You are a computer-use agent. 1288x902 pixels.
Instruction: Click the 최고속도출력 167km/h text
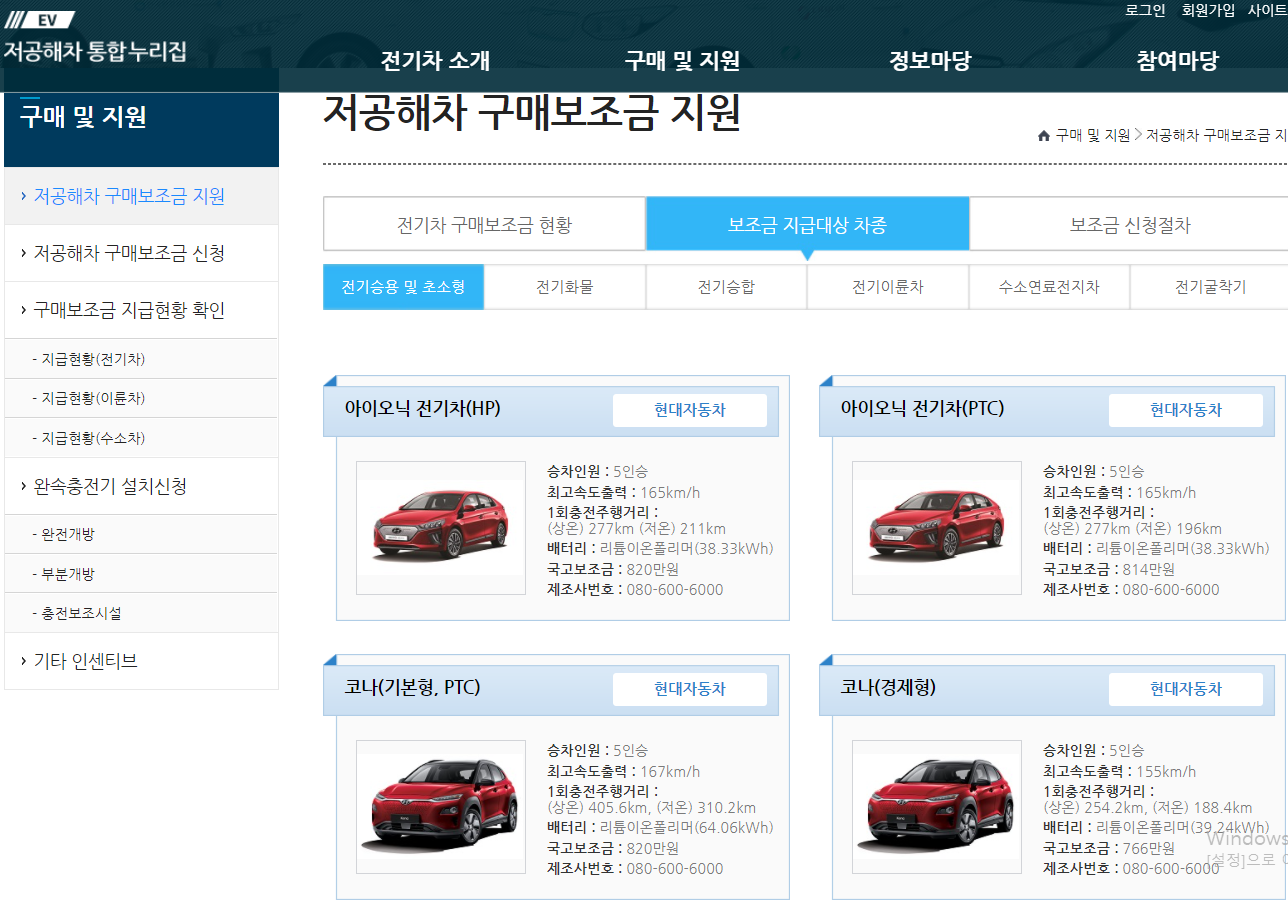pyautogui.click(x=623, y=771)
